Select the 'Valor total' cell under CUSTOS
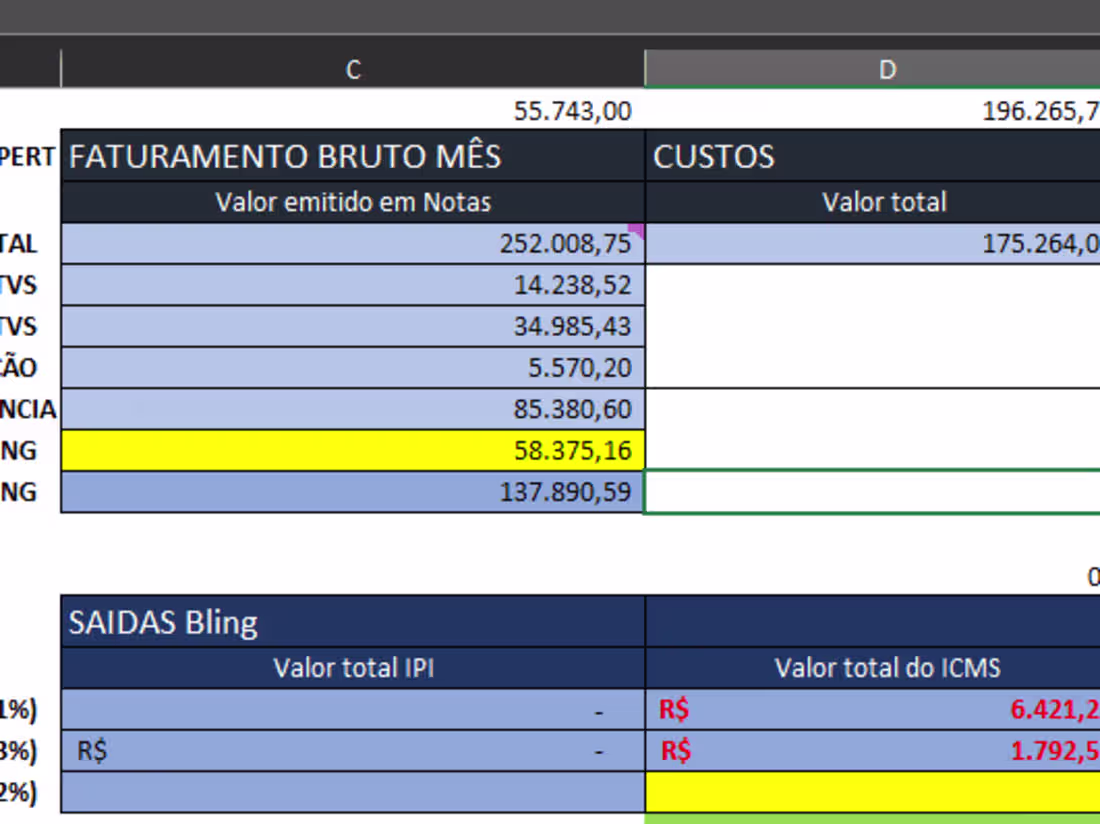The image size is (1100, 824). click(x=886, y=202)
